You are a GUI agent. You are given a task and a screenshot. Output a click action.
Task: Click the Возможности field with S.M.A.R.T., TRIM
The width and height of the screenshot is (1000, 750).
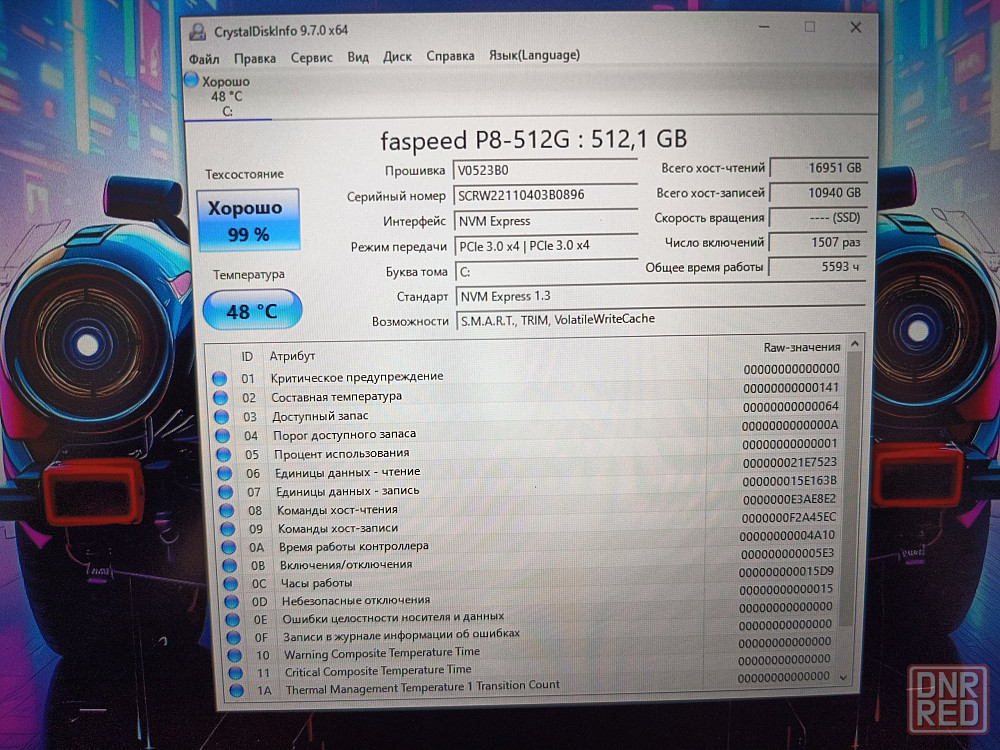click(661, 320)
